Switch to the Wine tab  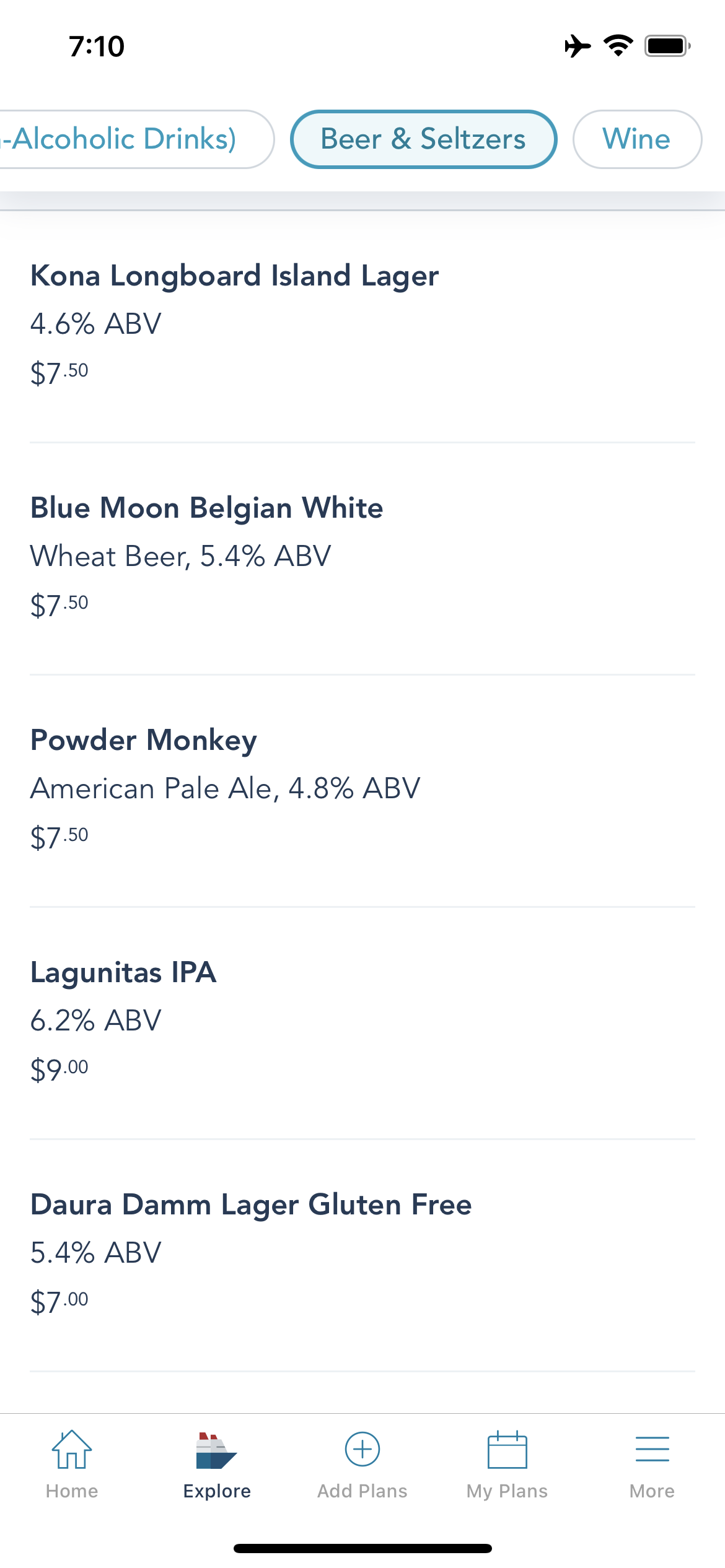point(637,139)
